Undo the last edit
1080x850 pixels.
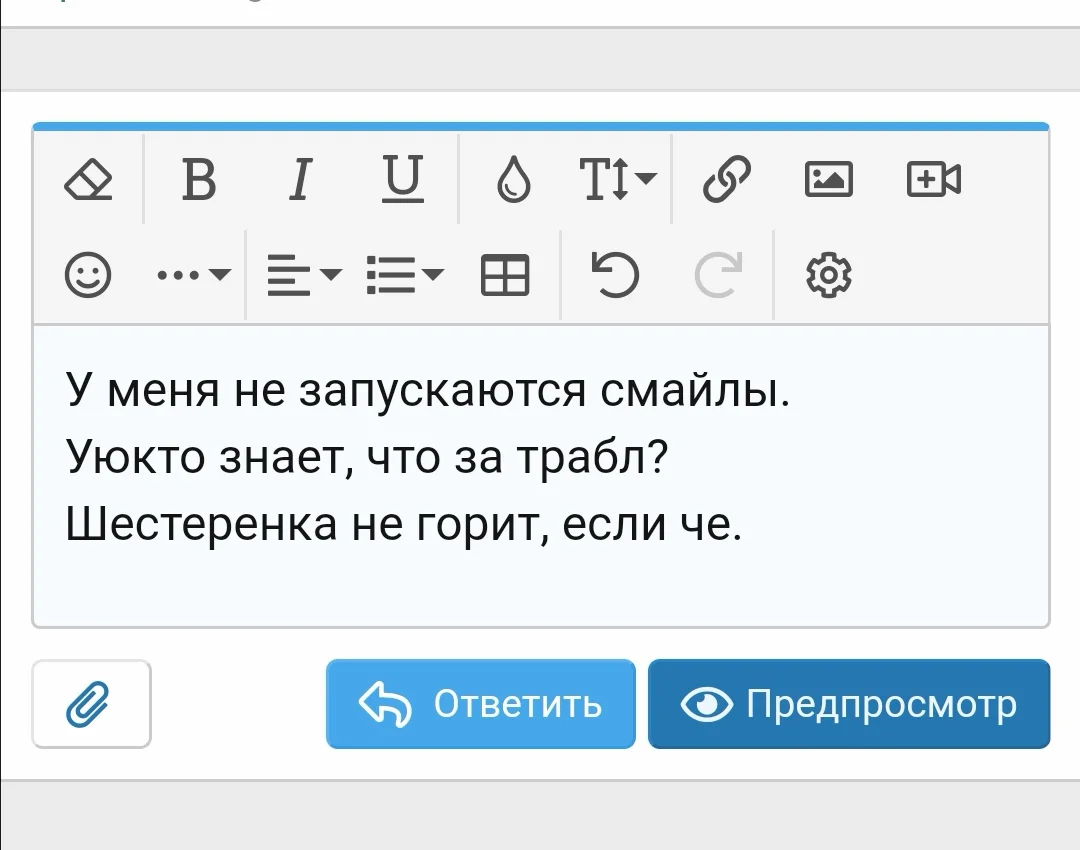click(x=613, y=275)
